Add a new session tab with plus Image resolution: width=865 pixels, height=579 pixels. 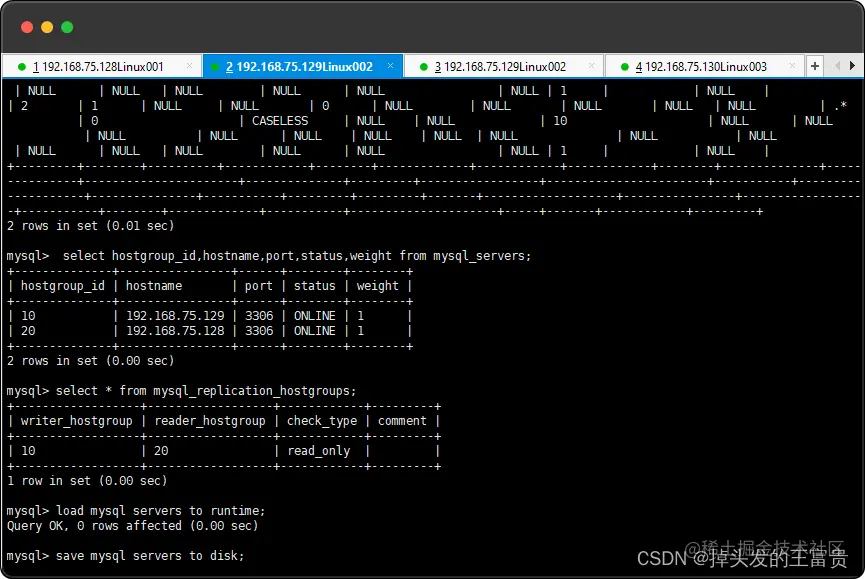(815, 66)
